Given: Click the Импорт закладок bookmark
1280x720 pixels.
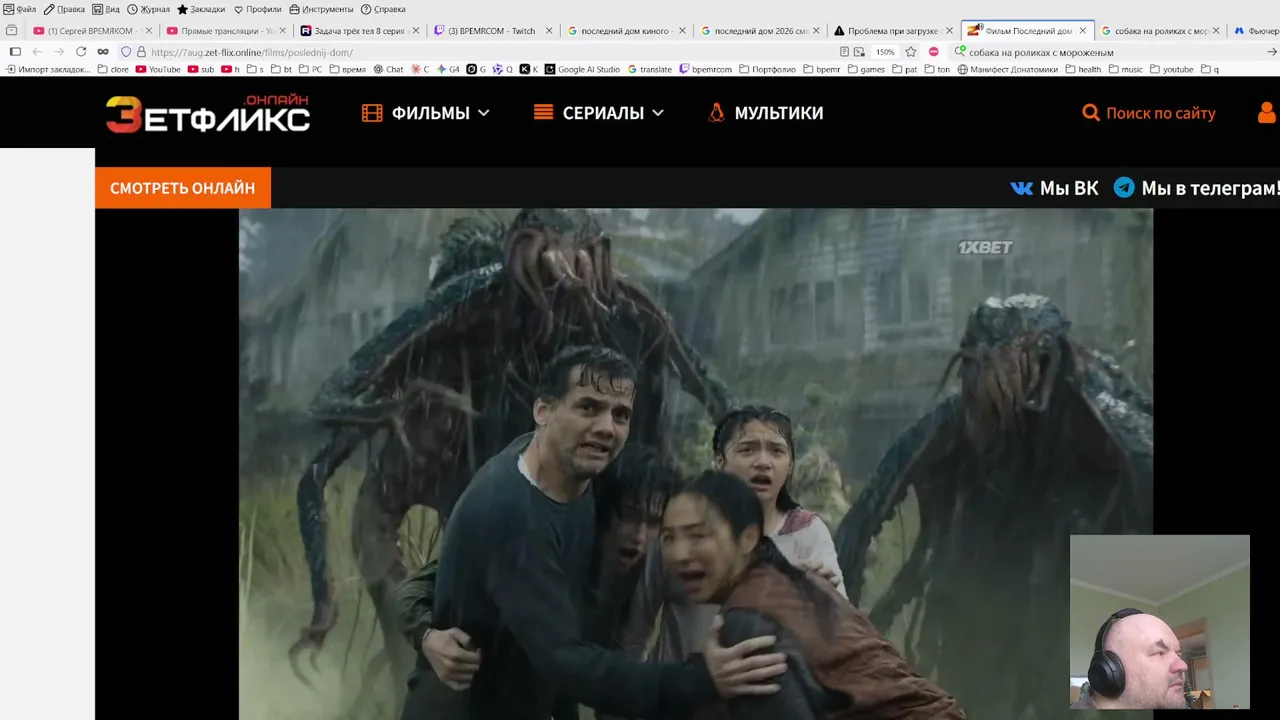Looking at the screenshot, I should 48,70.
